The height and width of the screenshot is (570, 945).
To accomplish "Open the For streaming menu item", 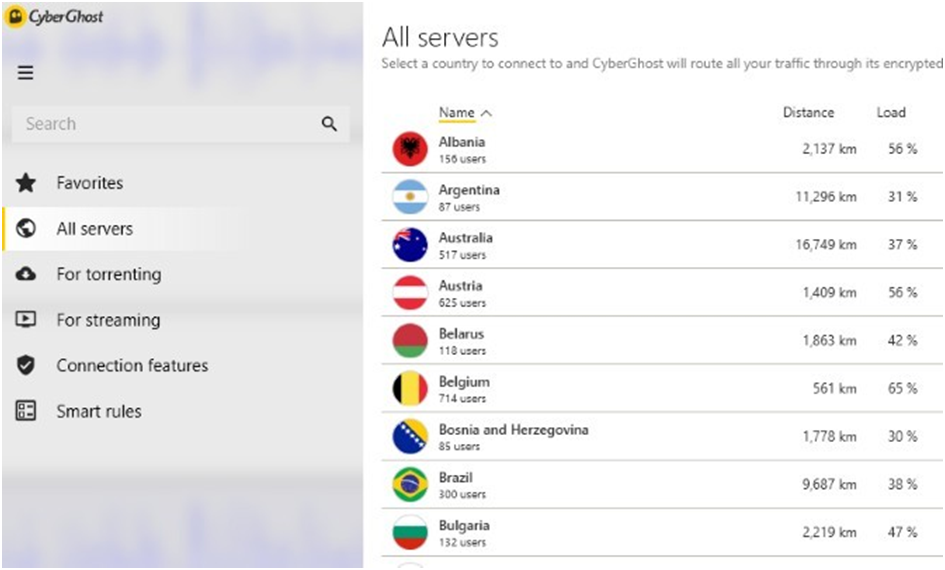I will [x=108, y=320].
